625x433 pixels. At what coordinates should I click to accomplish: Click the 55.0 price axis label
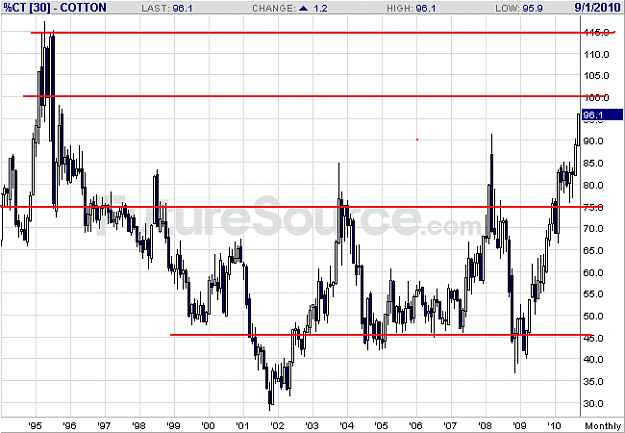click(596, 294)
